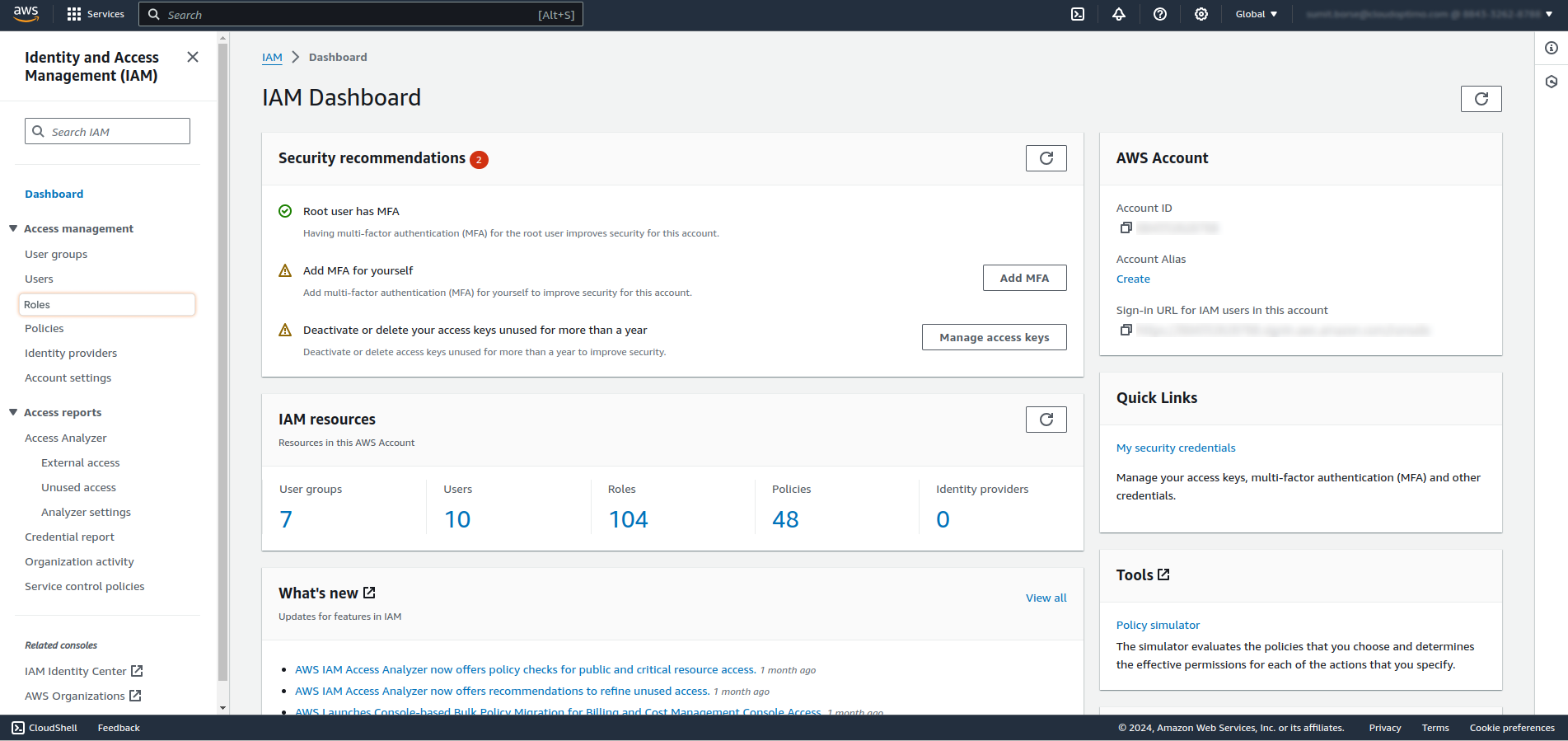Open Account settings in sidebar
Viewport: 1568px width, 741px height.
(x=68, y=378)
